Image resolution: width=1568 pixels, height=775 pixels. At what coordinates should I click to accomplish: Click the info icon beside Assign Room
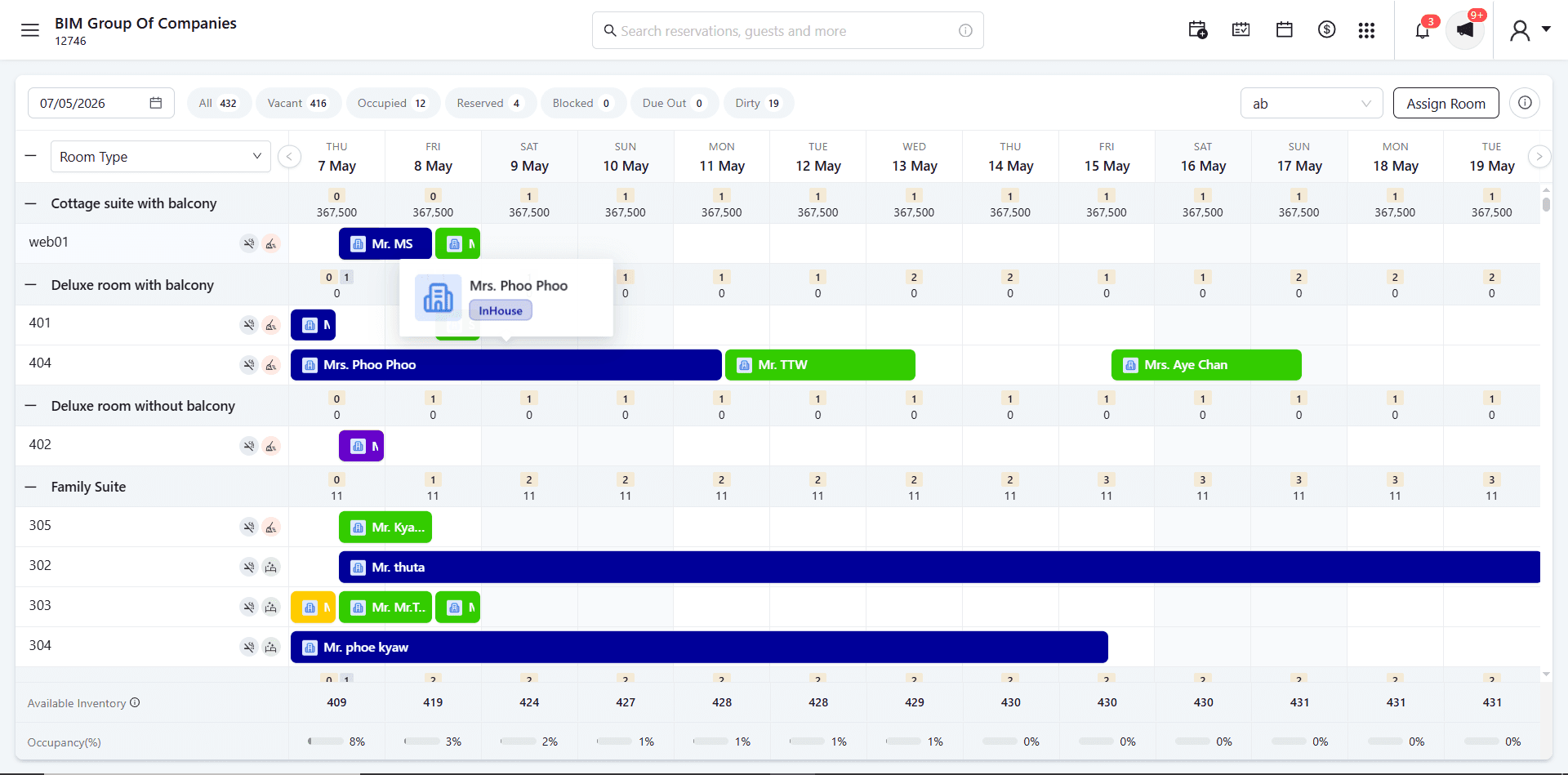coord(1525,103)
